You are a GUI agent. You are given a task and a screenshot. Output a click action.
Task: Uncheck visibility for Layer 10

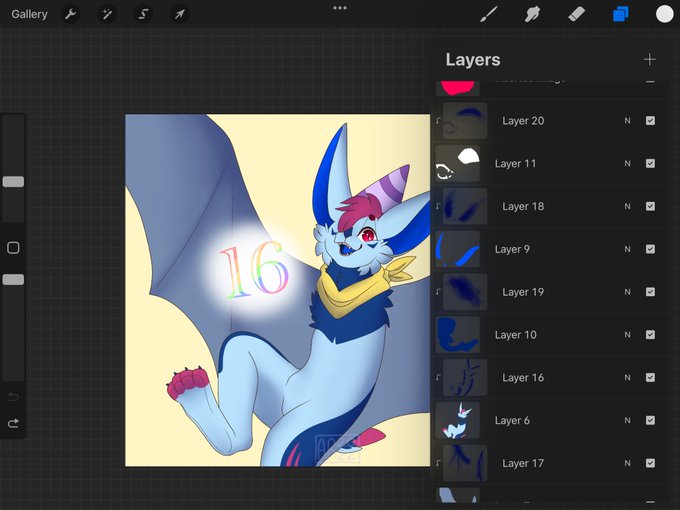[x=650, y=335]
